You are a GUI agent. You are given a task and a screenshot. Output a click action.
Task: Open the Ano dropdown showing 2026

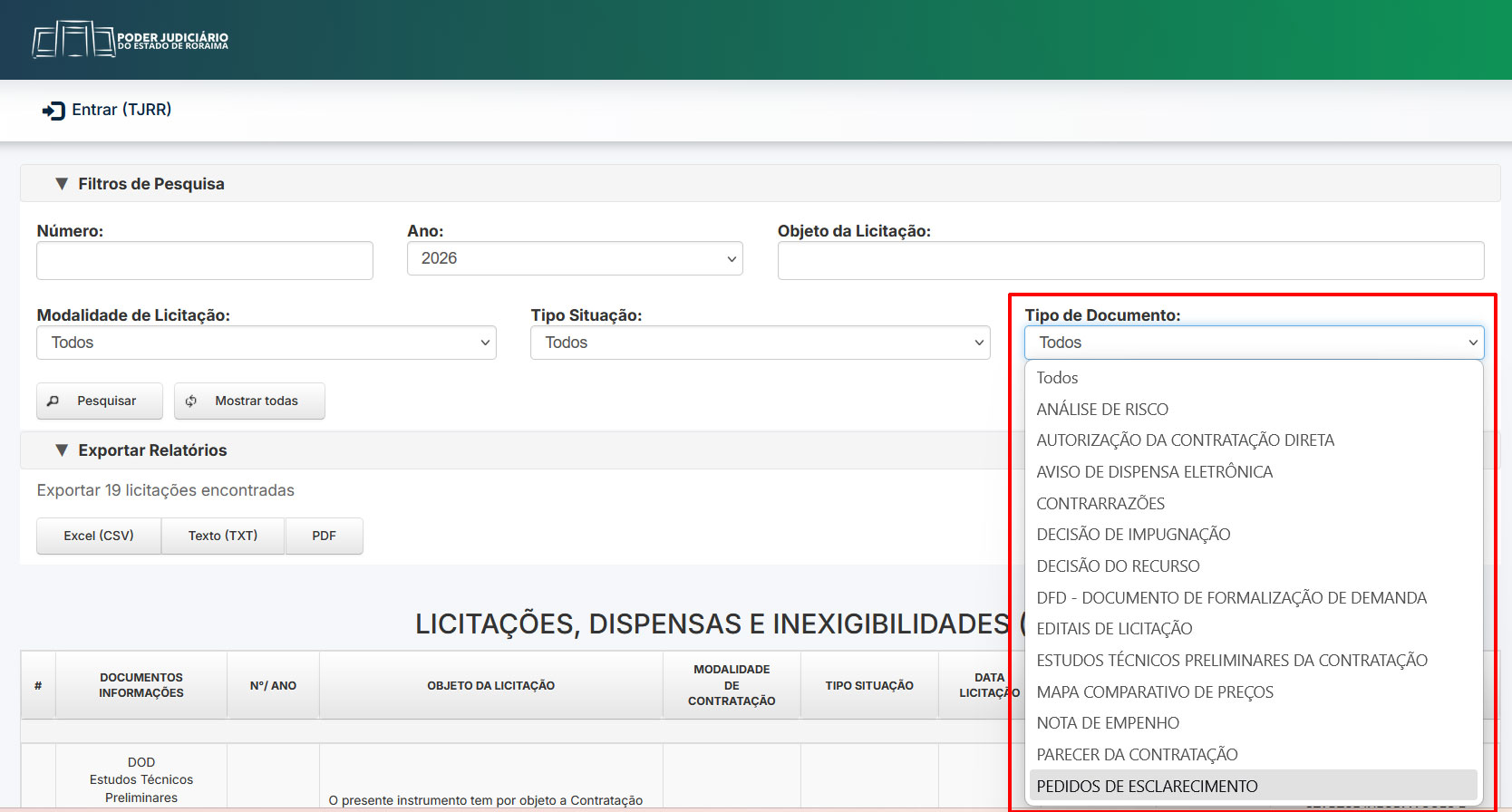coord(575,258)
